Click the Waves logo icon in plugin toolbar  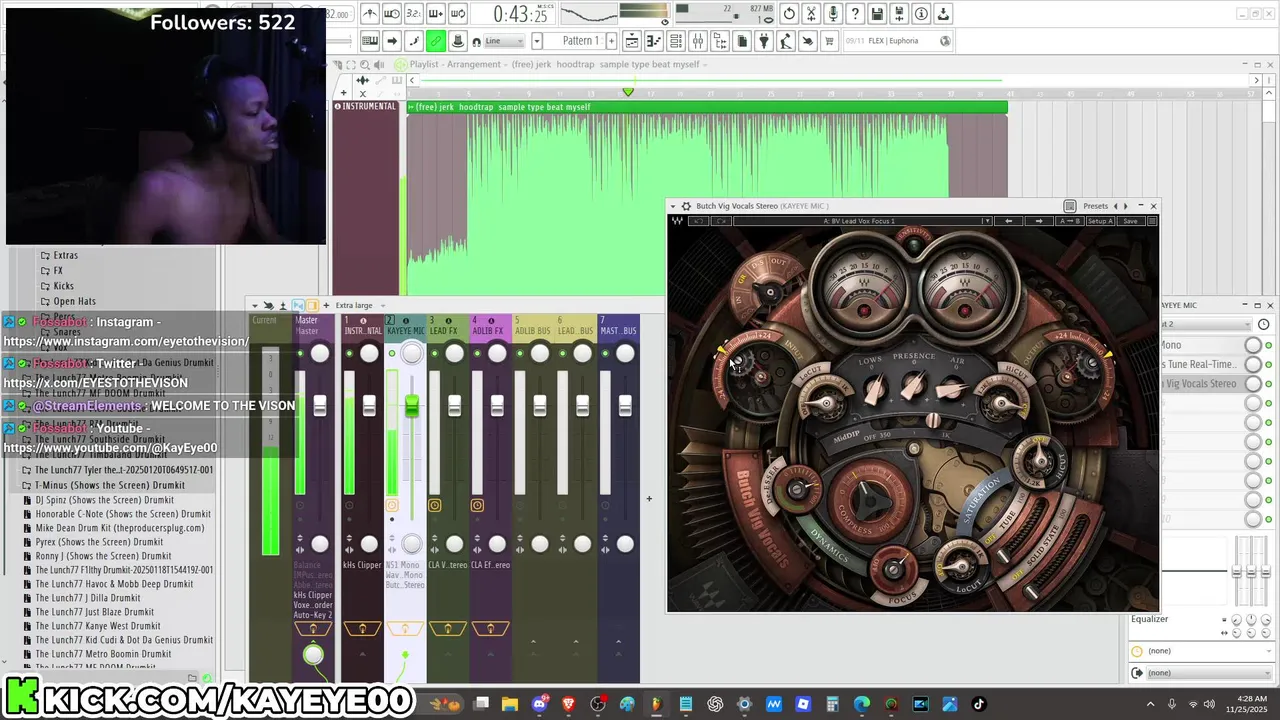677,221
